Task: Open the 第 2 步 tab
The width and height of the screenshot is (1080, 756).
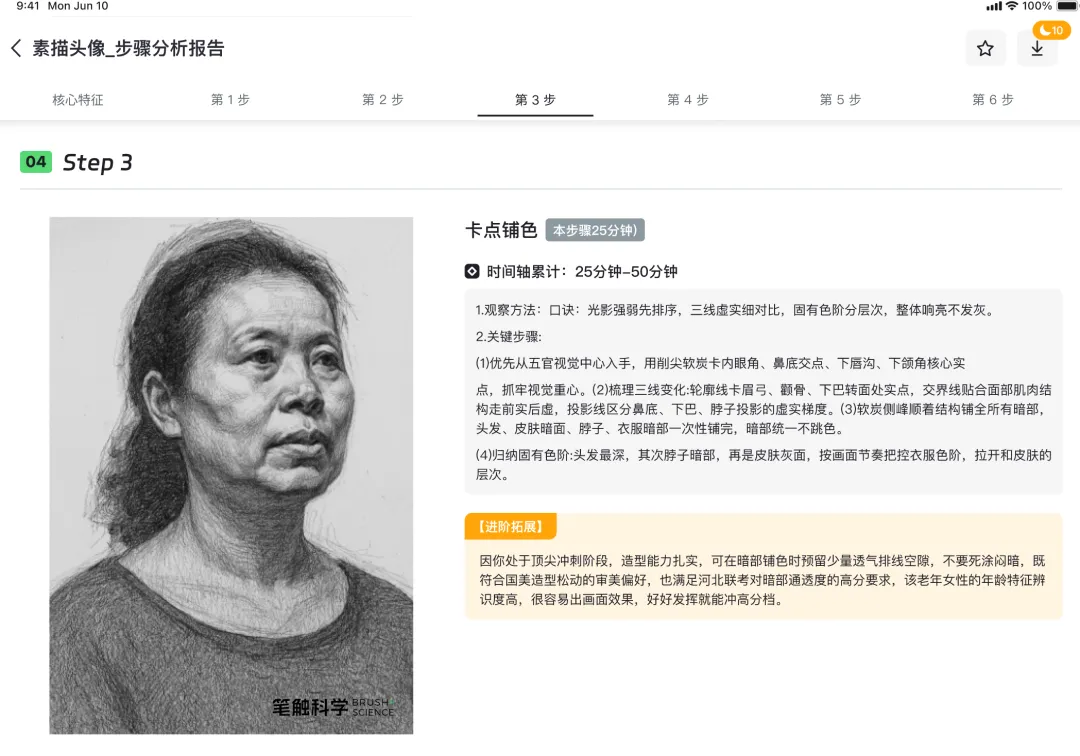Action: click(x=383, y=100)
